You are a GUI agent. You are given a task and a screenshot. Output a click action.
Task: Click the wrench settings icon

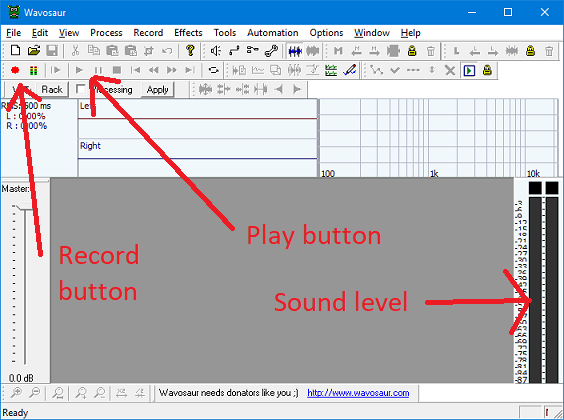271,51
